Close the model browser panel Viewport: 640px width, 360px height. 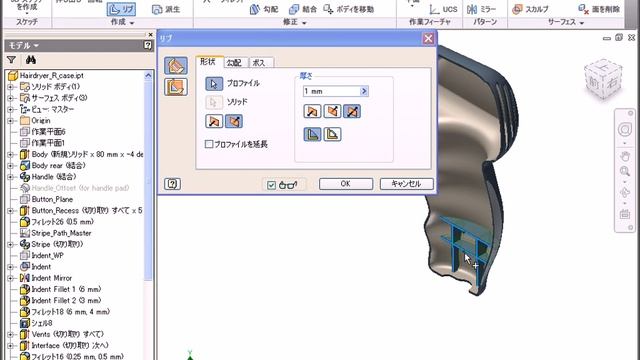point(150,35)
